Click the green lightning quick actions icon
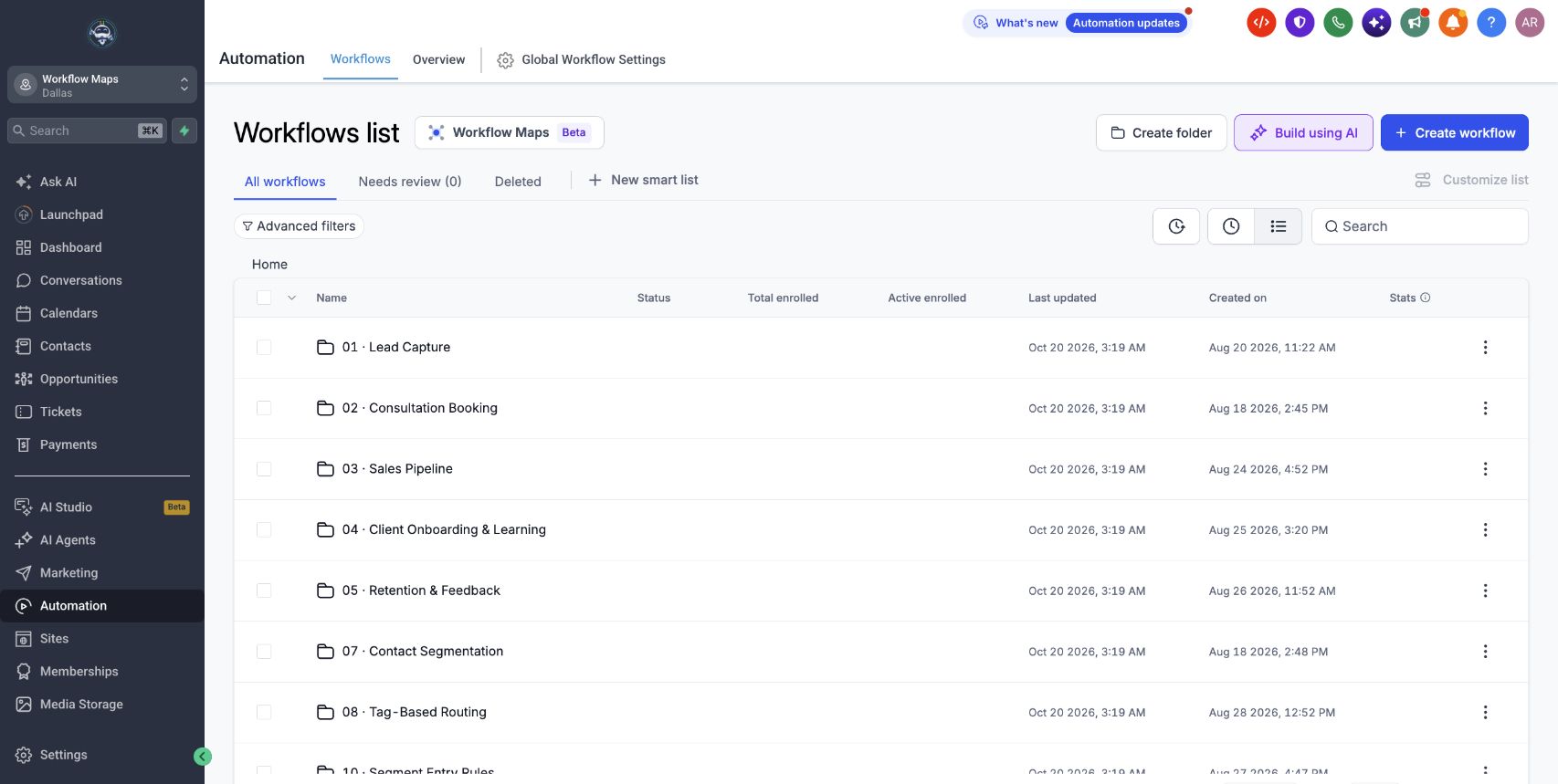Screen dimensions: 1558x784 [184, 131]
